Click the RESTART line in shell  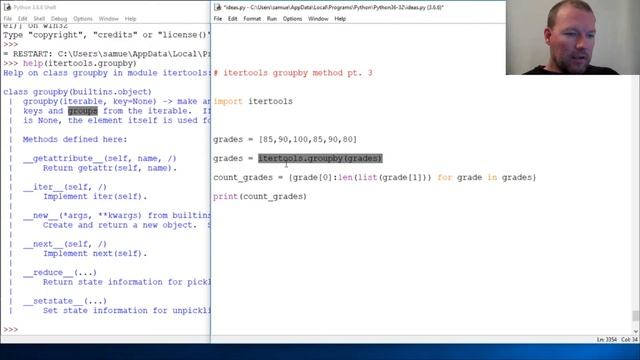[x=107, y=54]
